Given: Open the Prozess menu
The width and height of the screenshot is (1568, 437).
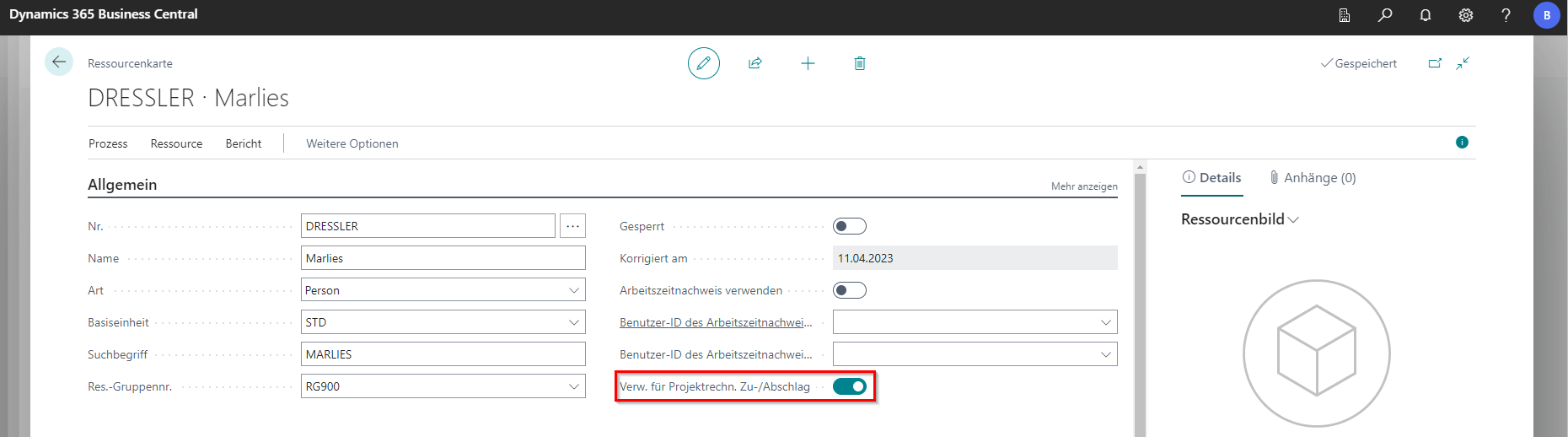Looking at the screenshot, I should (x=108, y=143).
